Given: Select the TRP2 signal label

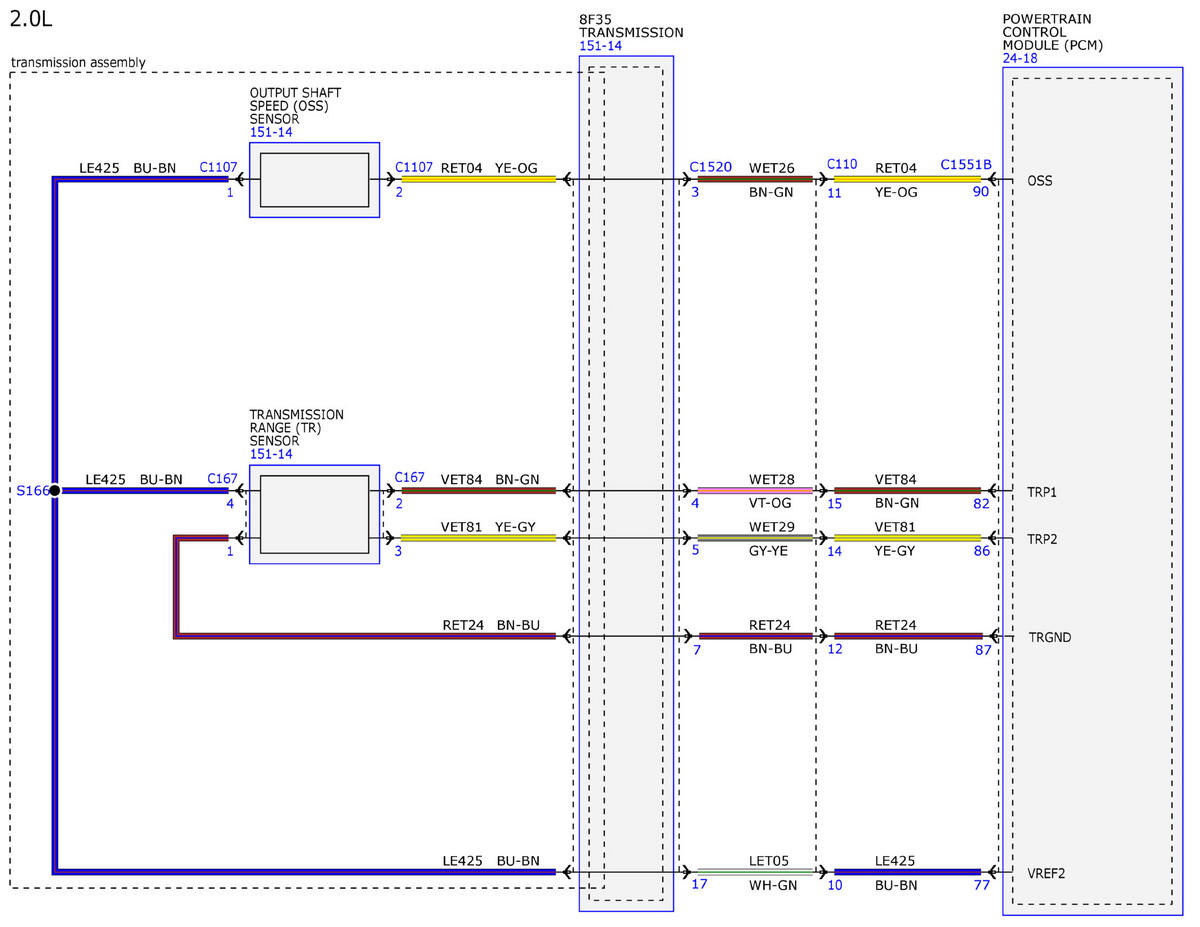Looking at the screenshot, I should pyautogui.click(x=1042, y=539).
